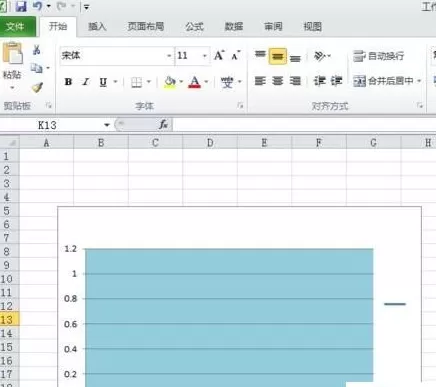Open the Name Box dropdown arrow

coord(107,125)
